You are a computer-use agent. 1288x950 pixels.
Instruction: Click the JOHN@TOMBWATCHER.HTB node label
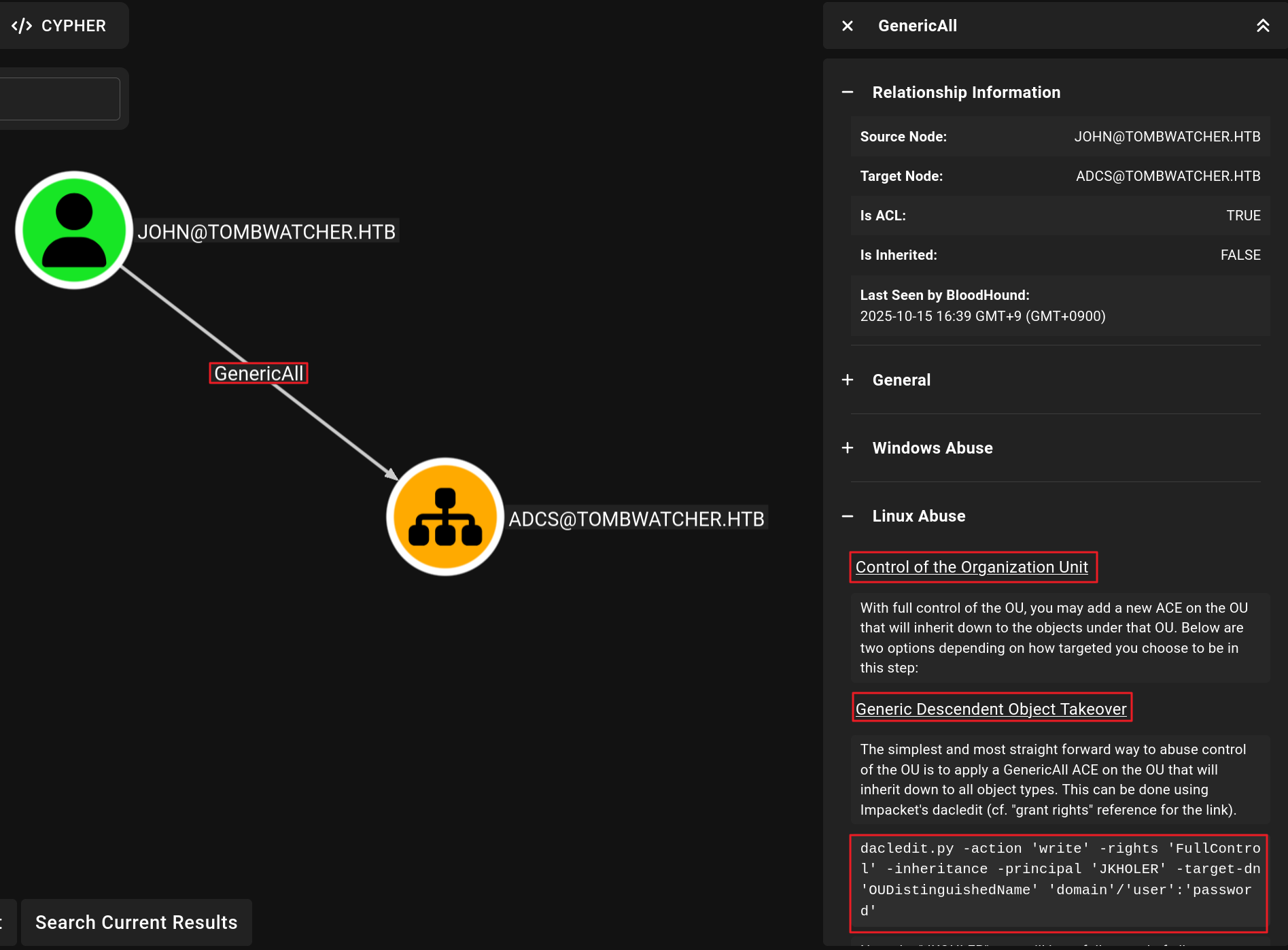click(266, 232)
